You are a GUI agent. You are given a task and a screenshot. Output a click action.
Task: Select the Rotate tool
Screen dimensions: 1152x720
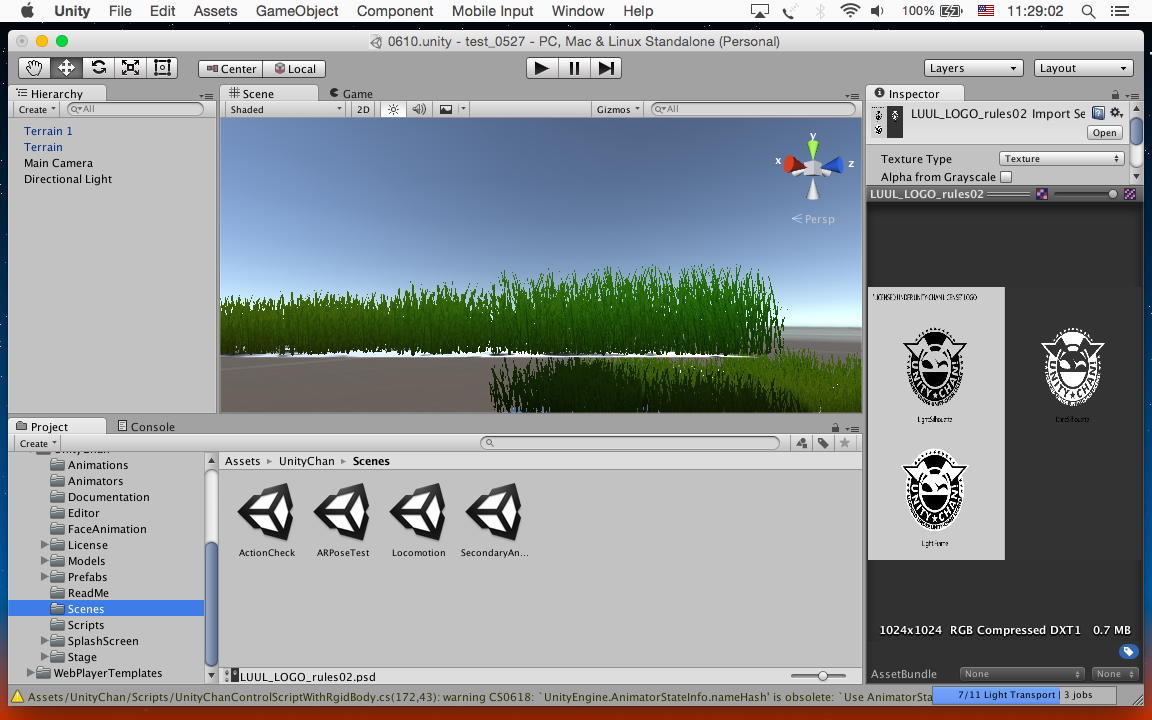pyautogui.click(x=98, y=68)
